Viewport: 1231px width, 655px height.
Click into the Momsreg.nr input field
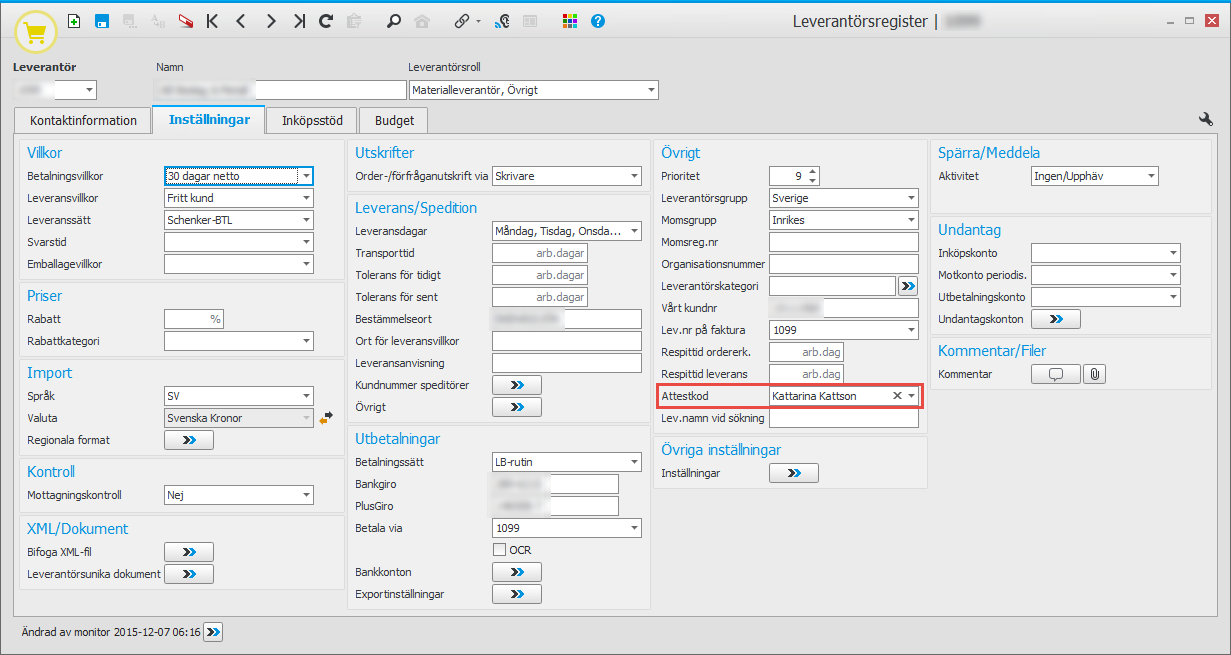pyautogui.click(x=843, y=242)
